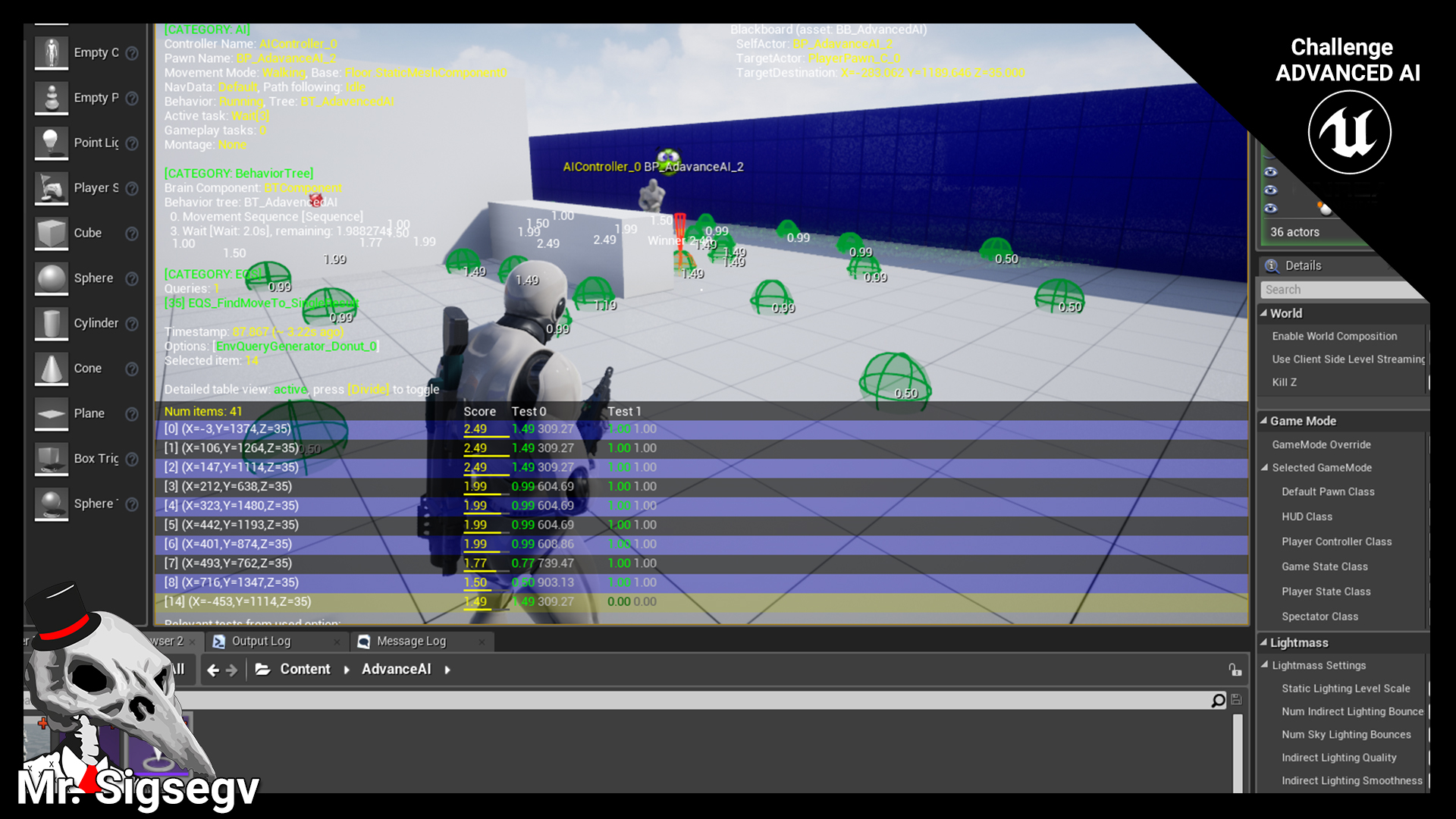Click the search magnifier in the content browser
The image size is (1456, 819).
(x=1218, y=700)
